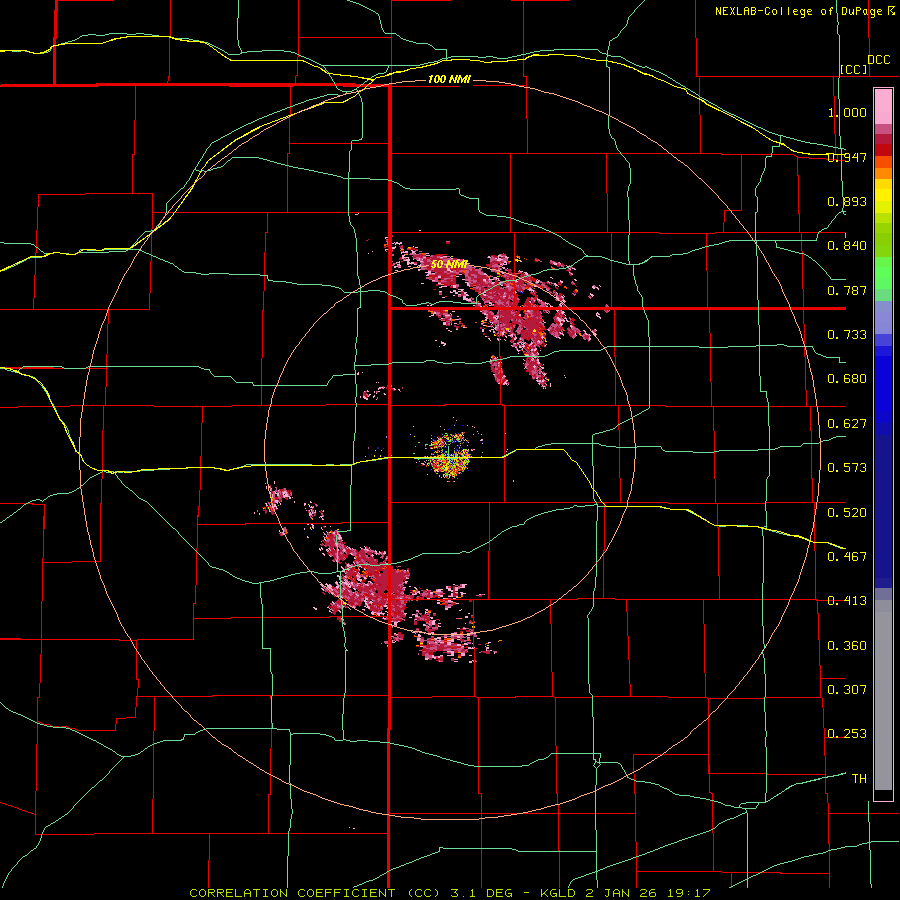Screen dimensions: 900x900
Task: Select the 0.893 scale value
Action: (x=847, y=201)
